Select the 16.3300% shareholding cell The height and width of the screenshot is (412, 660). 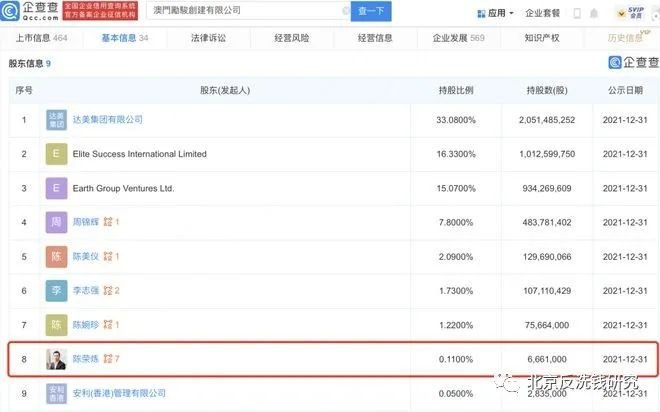tap(456, 154)
